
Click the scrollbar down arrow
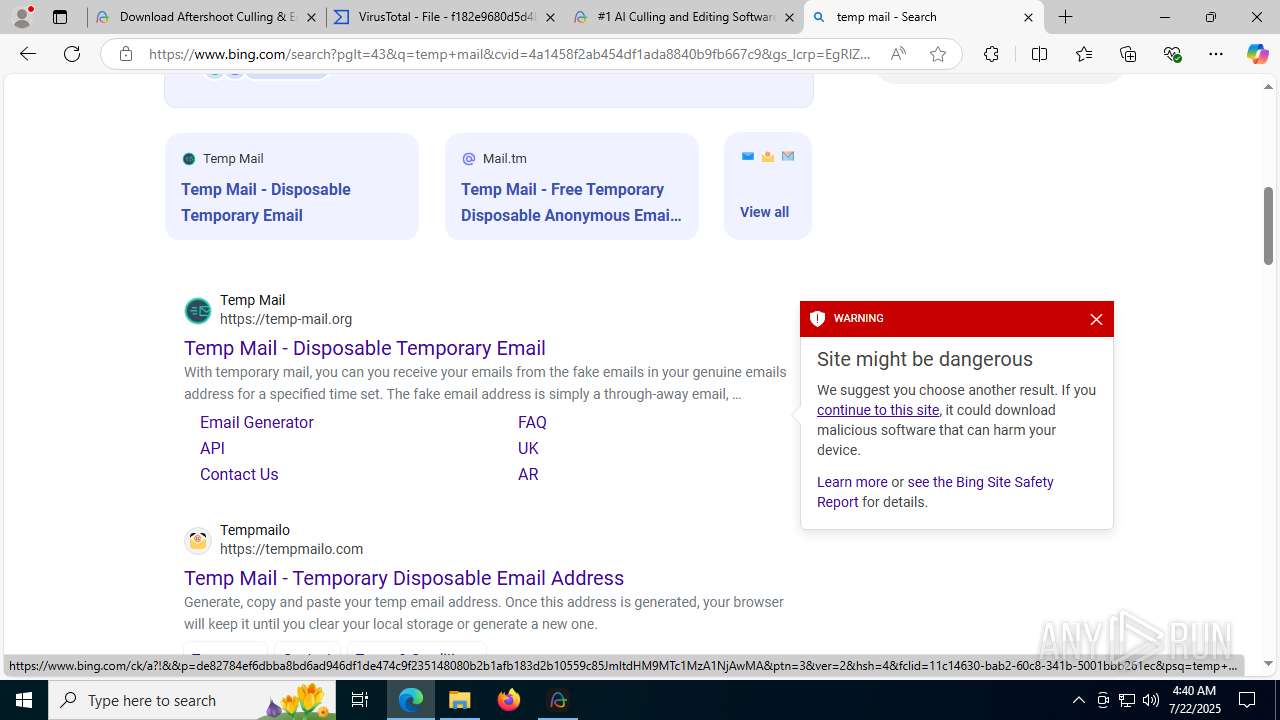click(x=1269, y=663)
